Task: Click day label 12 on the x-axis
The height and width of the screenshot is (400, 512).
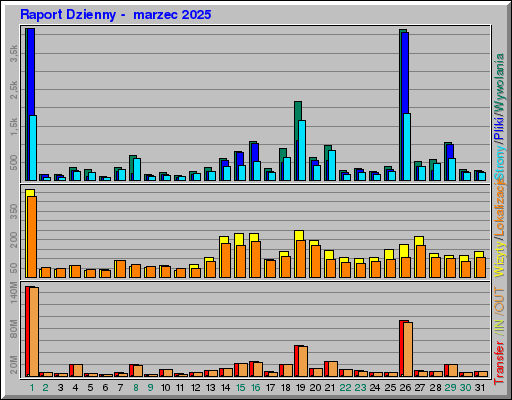Action: click(x=195, y=388)
